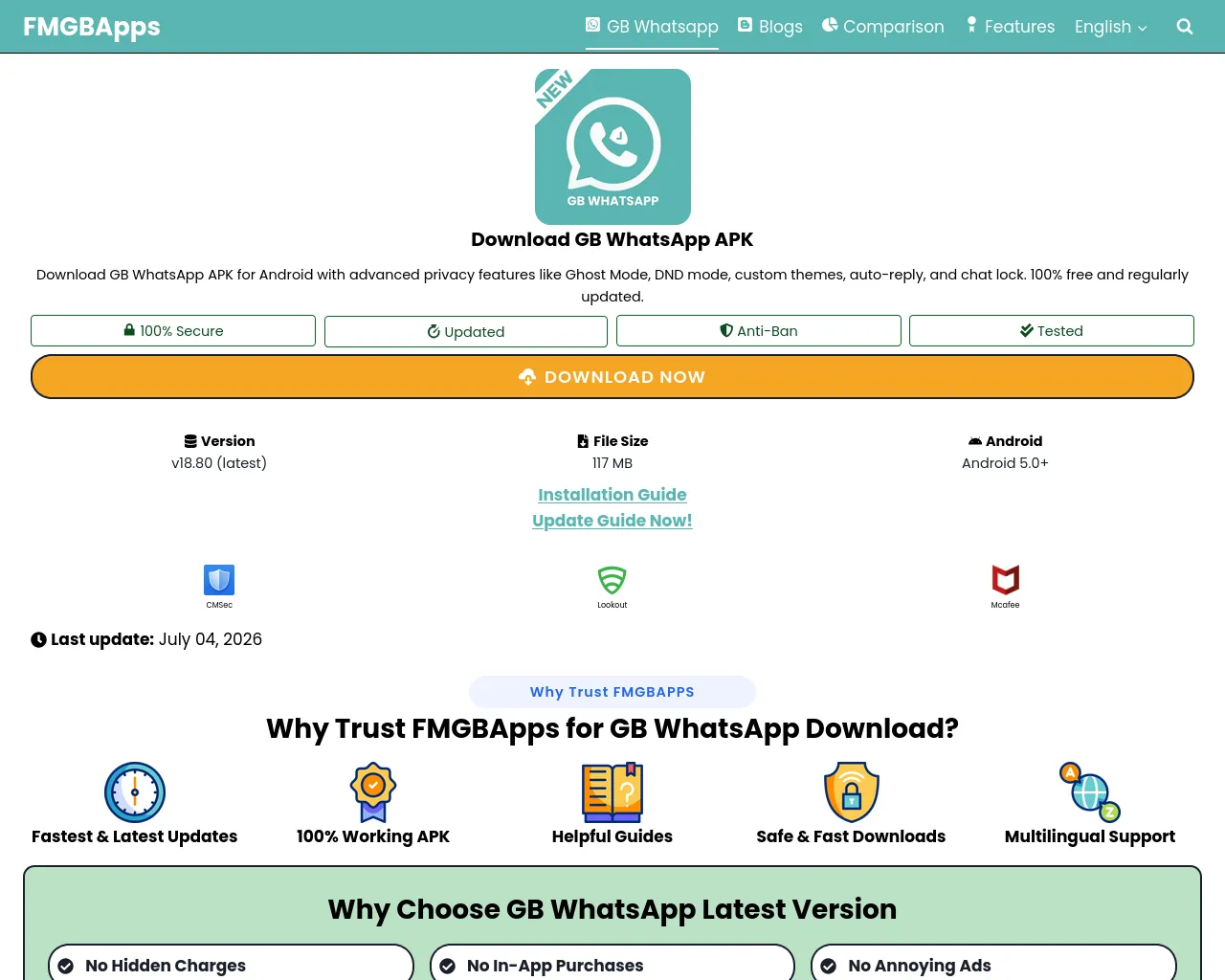
Task: Click the DOWNLOAD NOW button
Action: click(x=612, y=377)
